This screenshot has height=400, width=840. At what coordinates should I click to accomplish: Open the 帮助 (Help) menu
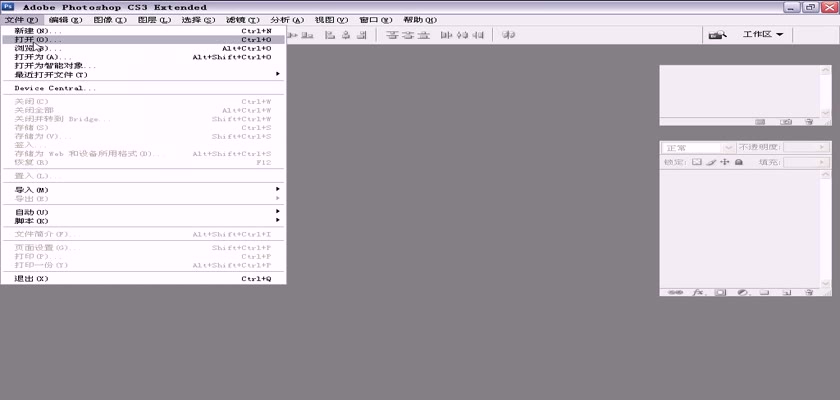click(x=419, y=20)
